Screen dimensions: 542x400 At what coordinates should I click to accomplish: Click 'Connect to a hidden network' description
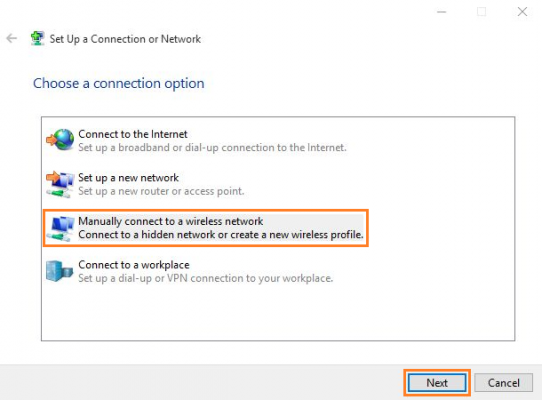[x=221, y=235]
